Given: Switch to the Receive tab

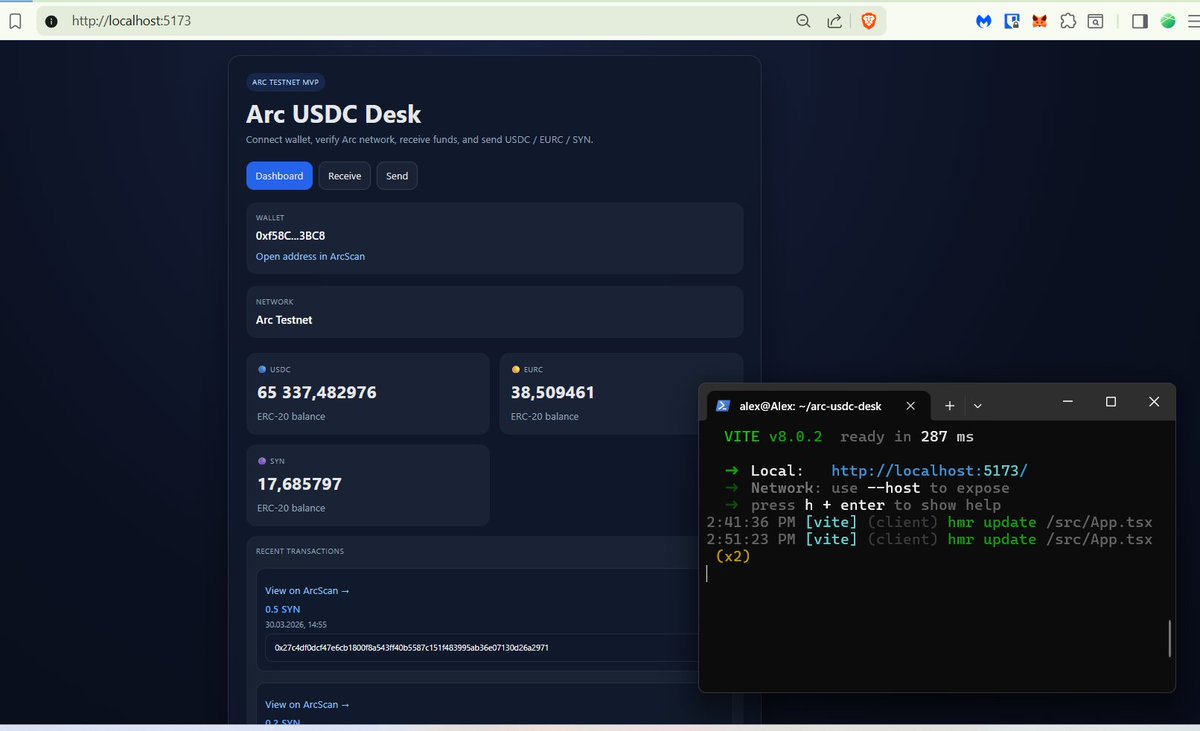Looking at the screenshot, I should (345, 176).
